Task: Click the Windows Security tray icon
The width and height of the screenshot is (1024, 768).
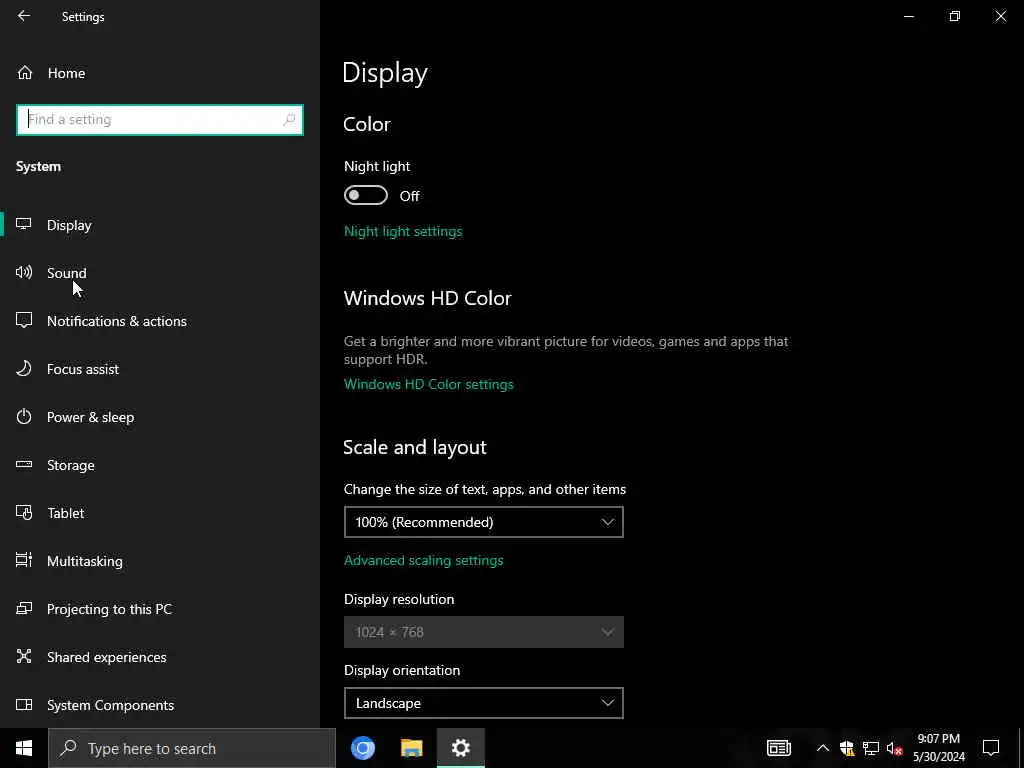Action: tap(847, 748)
